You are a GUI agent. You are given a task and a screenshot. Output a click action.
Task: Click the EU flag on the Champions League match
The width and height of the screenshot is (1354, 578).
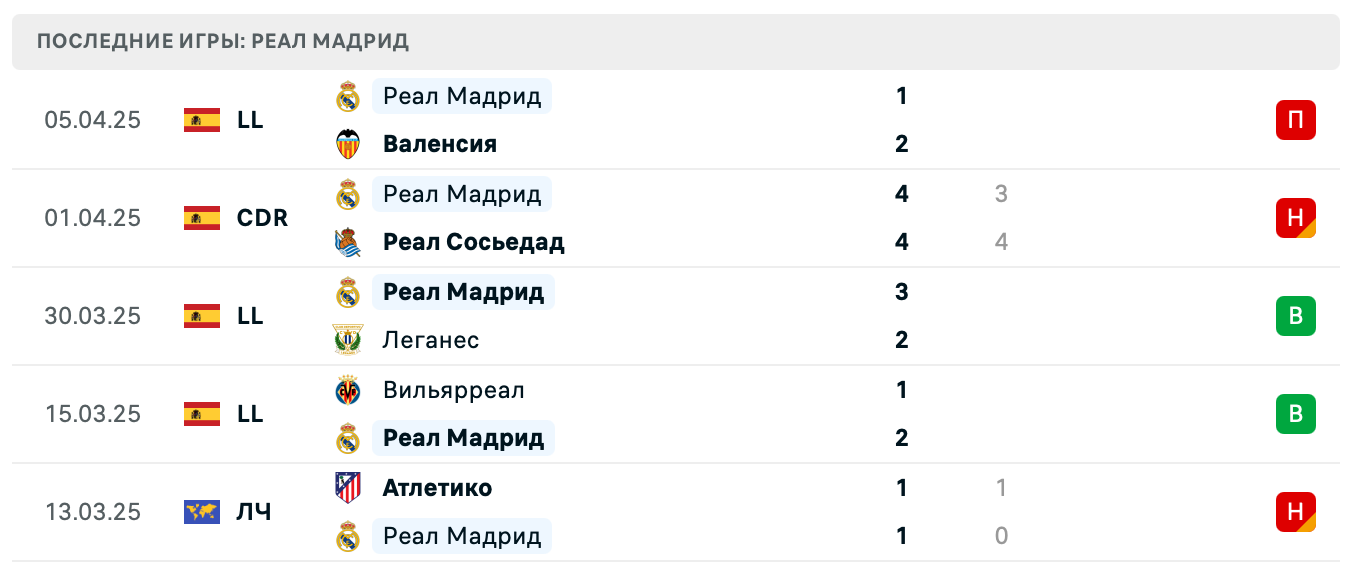tap(200, 511)
